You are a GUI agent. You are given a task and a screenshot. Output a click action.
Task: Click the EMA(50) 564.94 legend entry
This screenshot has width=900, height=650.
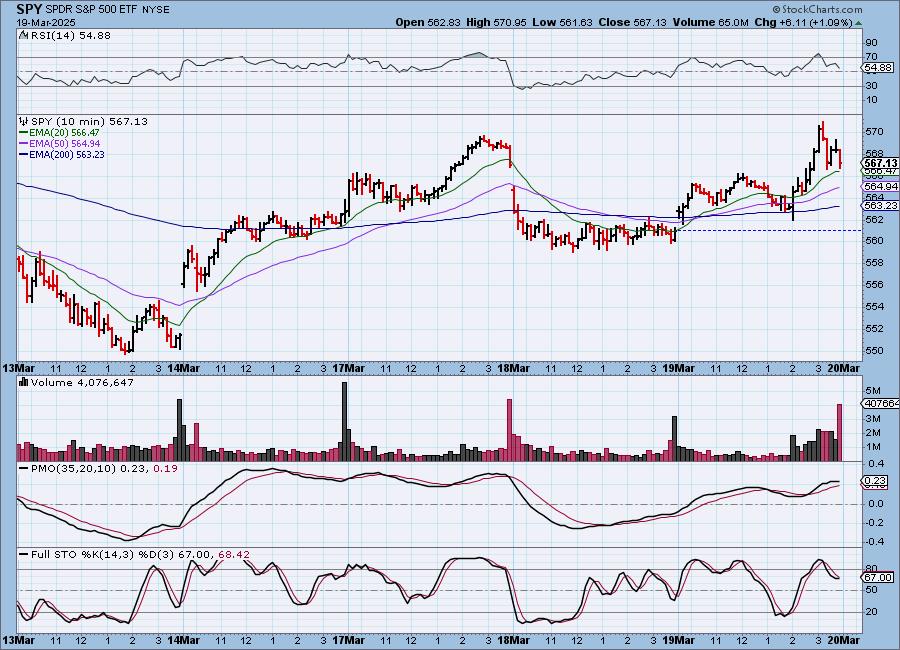pyautogui.click(x=60, y=144)
